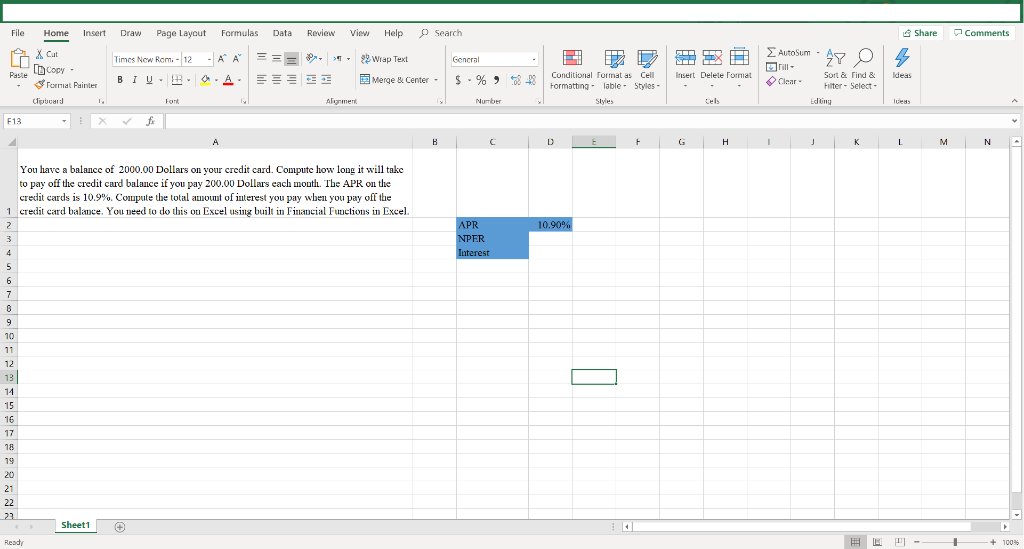This screenshot has width=1024, height=549.
Task: Expand the formula bar
Action: tap(1014, 121)
